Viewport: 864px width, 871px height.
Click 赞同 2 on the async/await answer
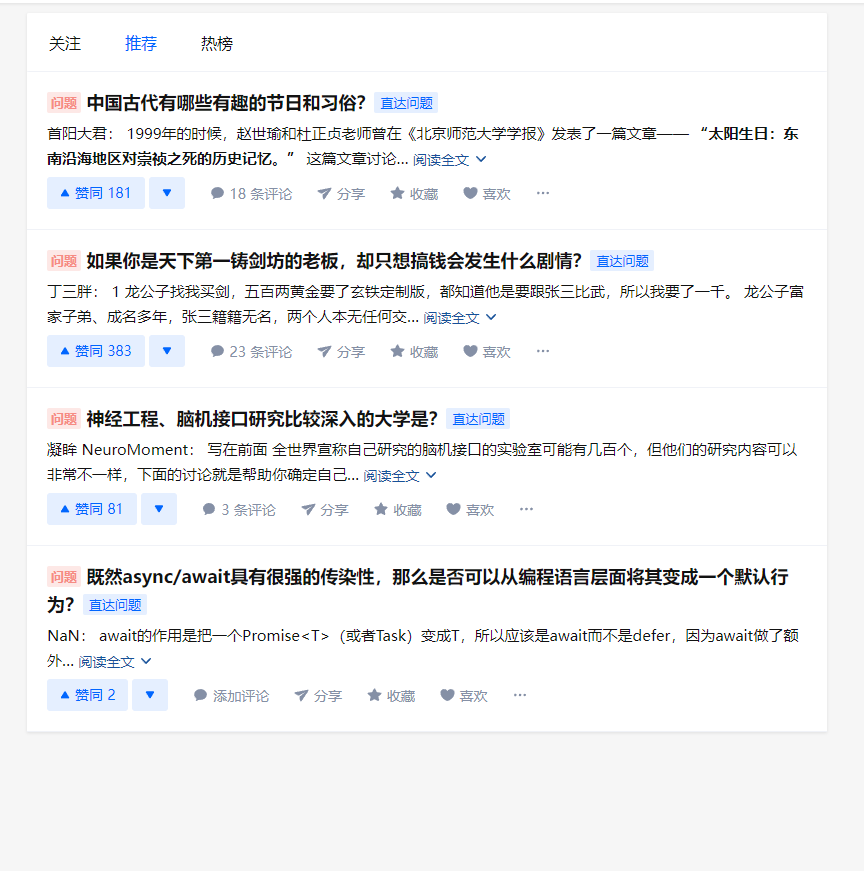(x=87, y=694)
